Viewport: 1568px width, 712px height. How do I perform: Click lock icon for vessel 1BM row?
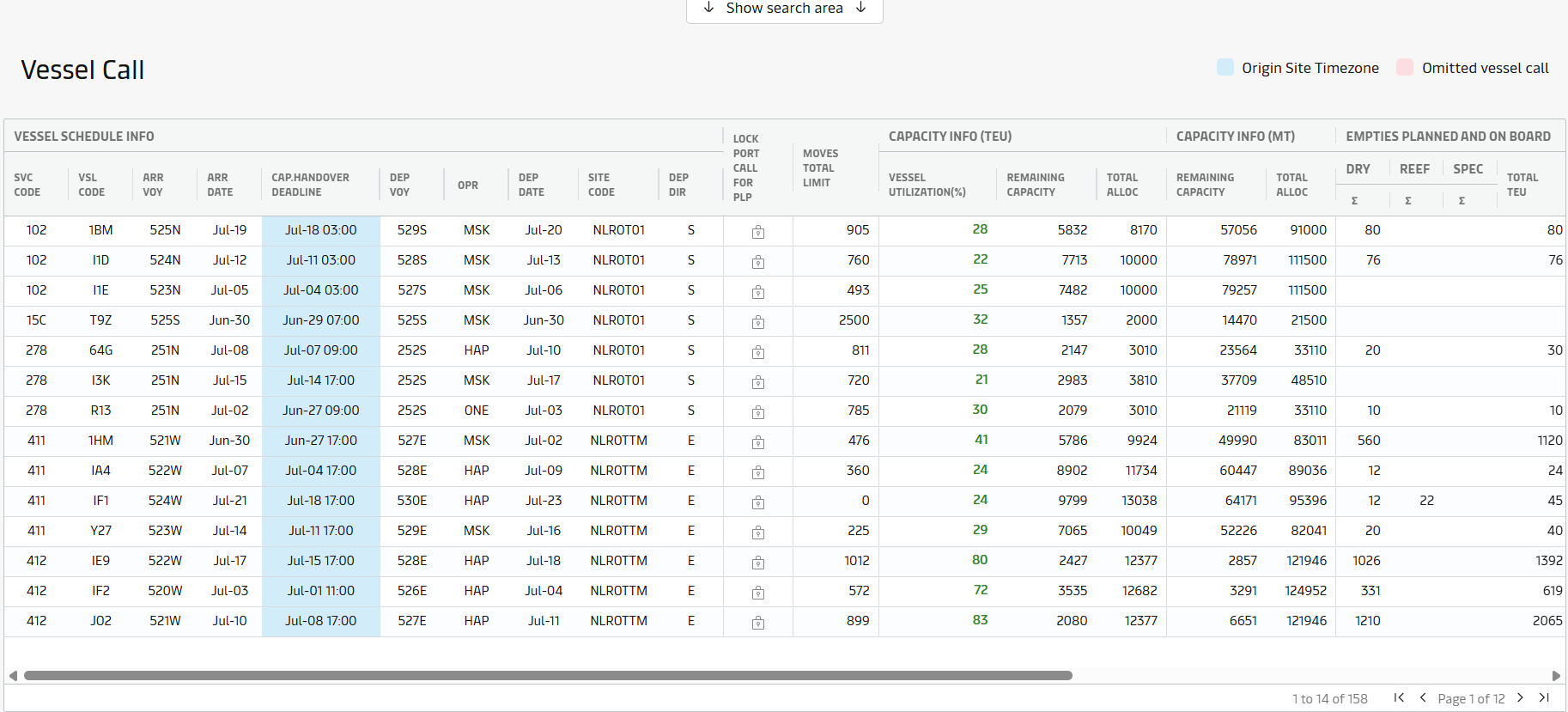click(757, 232)
